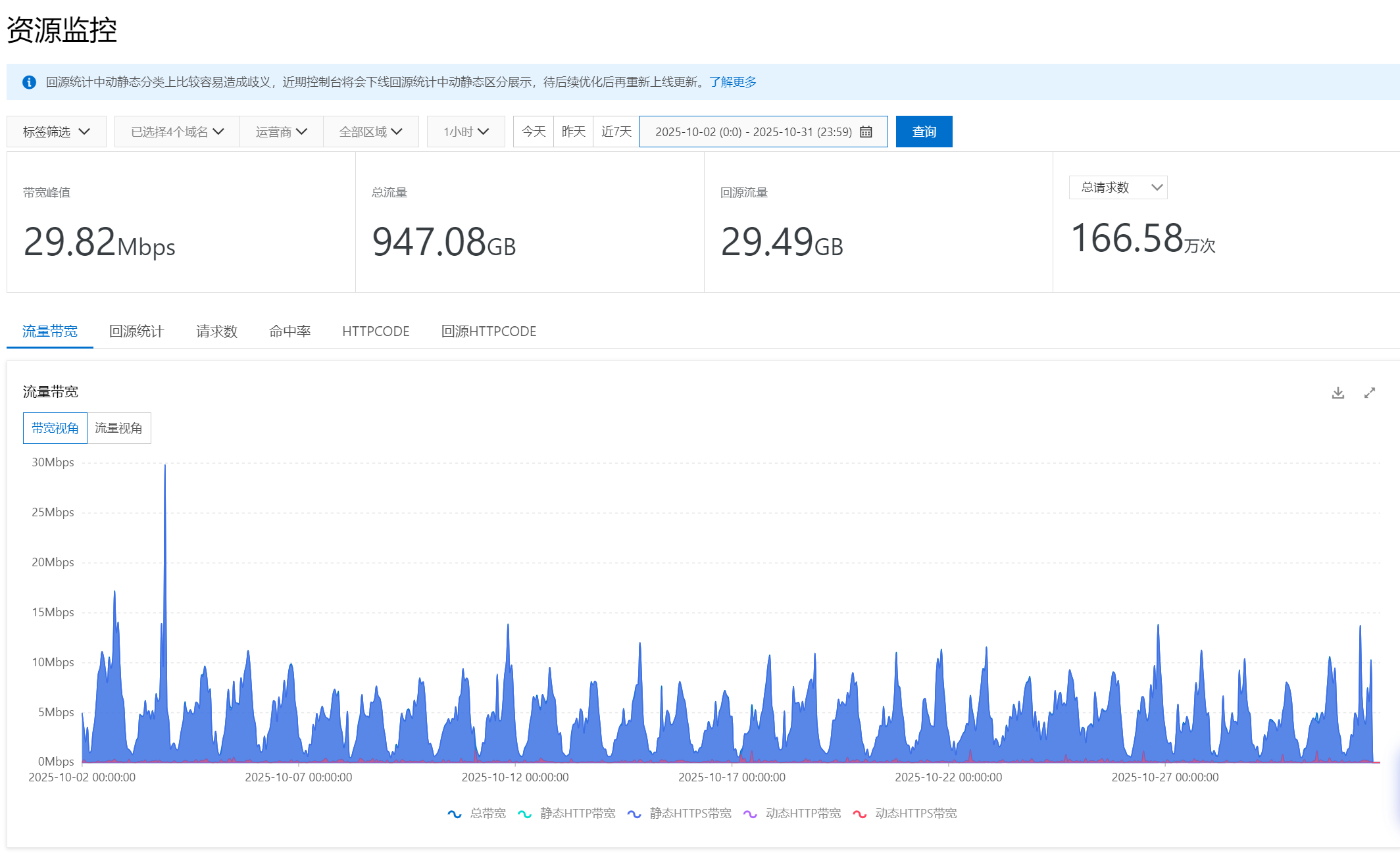Image resolution: width=1400 pixels, height=855 pixels.
Task: Expand the 已选择4个域名 domain selector
Action: click(177, 132)
